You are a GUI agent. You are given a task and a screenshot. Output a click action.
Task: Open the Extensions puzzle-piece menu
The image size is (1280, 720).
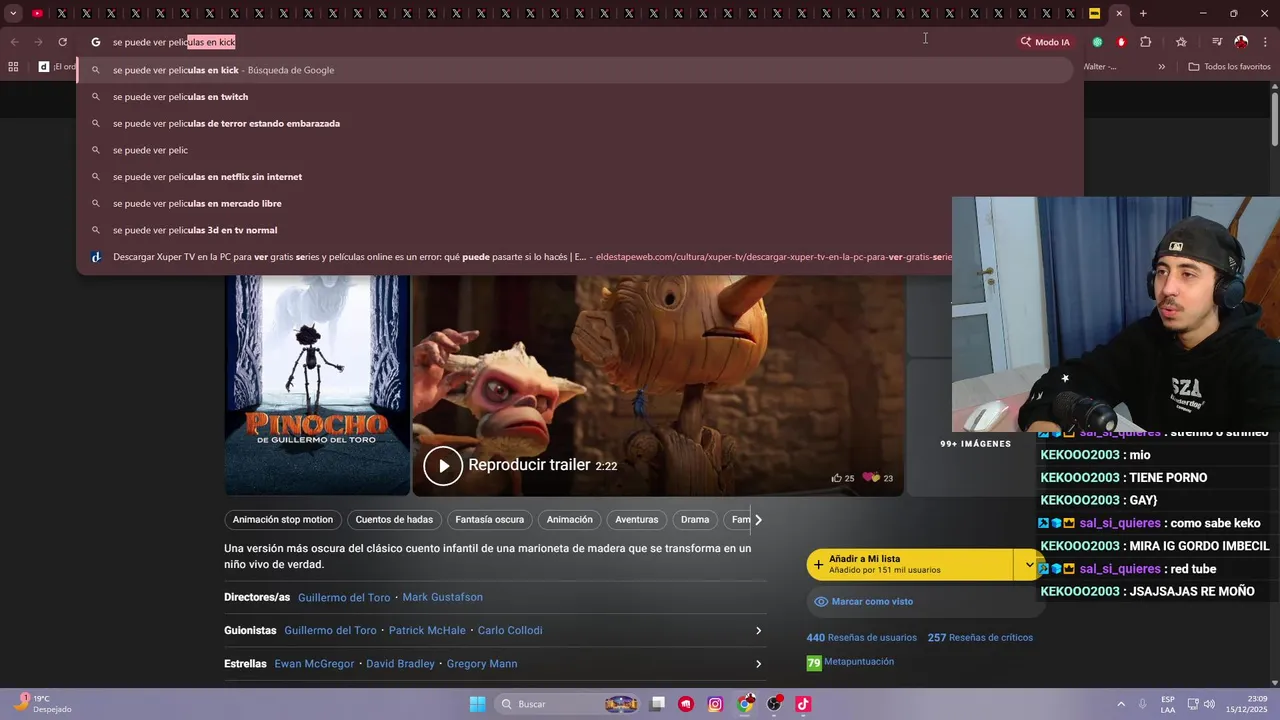click(1146, 42)
